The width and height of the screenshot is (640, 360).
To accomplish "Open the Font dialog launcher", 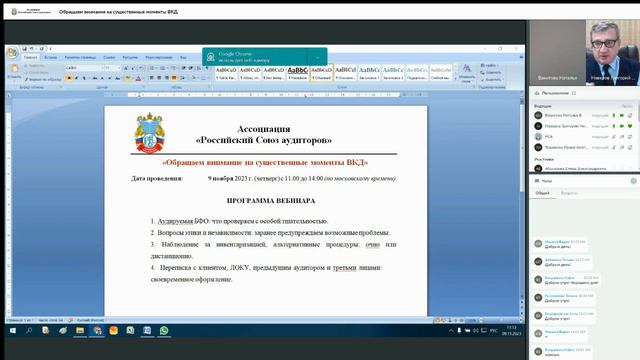I will 143,87.
